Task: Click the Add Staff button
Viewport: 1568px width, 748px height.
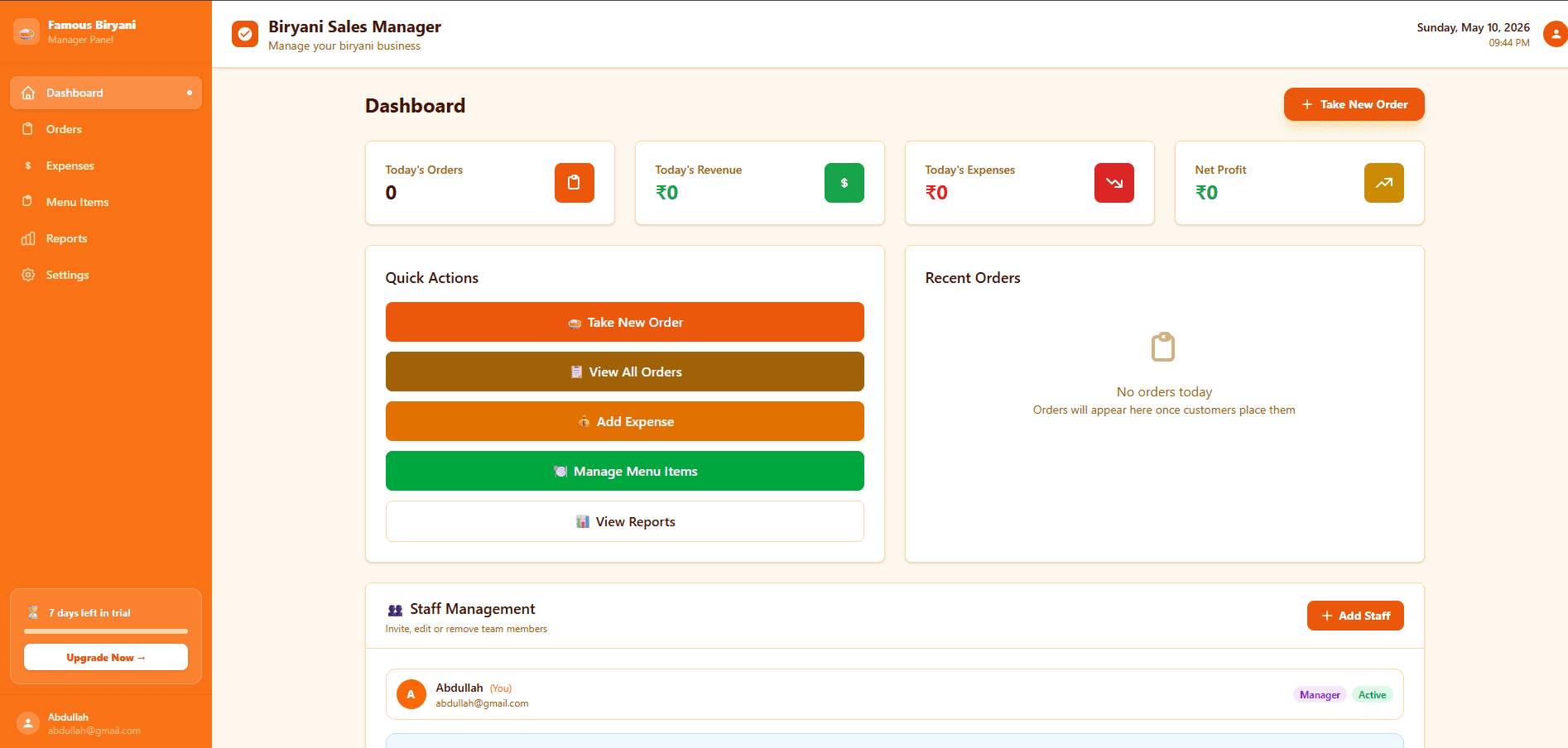Action: coord(1355,616)
